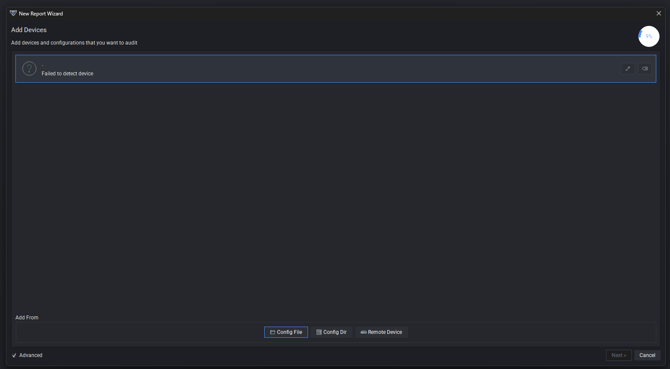Add devices from Config Dir
The width and height of the screenshot is (670, 369).
tap(332, 332)
